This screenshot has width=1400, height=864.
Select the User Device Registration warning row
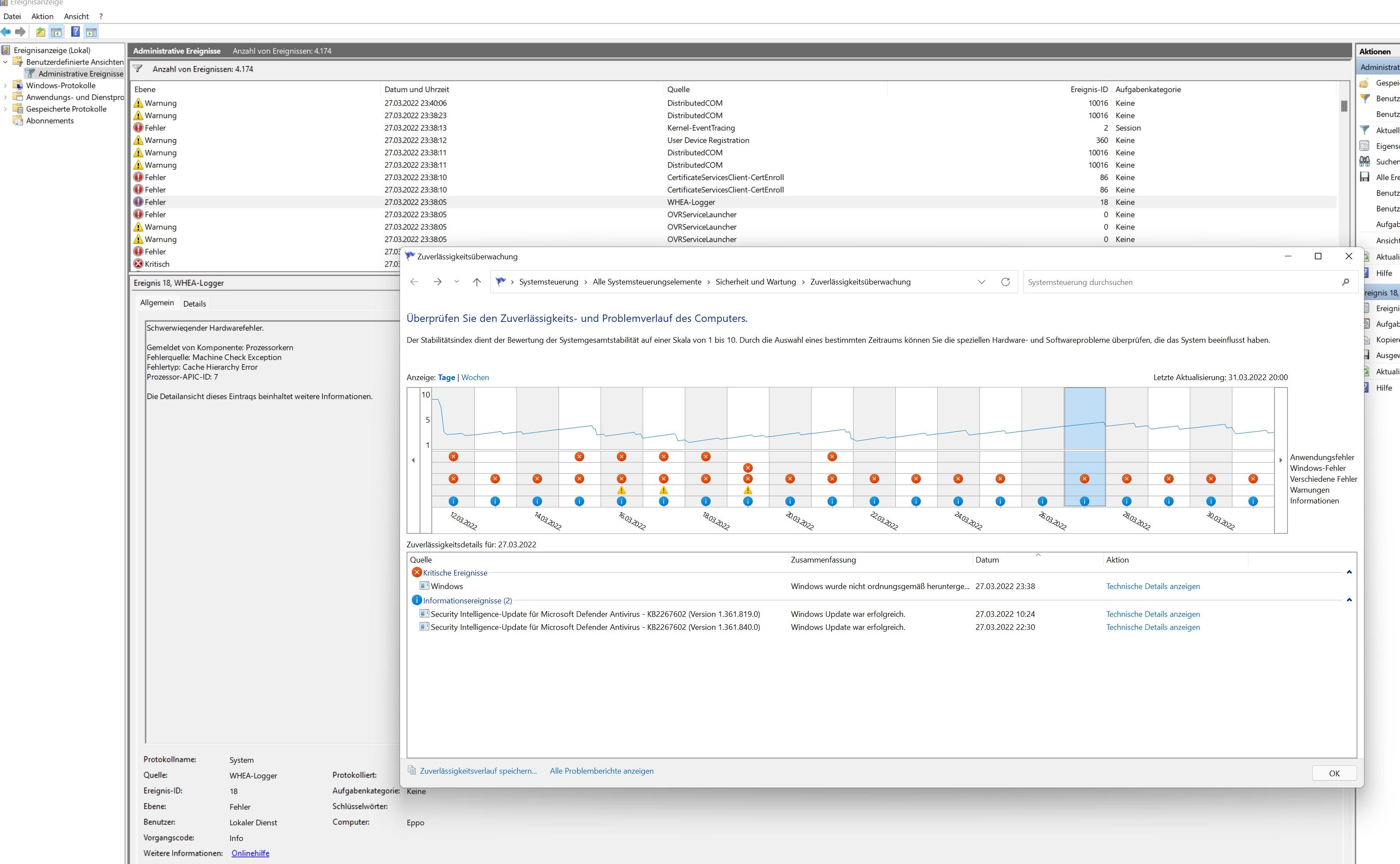coord(734,140)
